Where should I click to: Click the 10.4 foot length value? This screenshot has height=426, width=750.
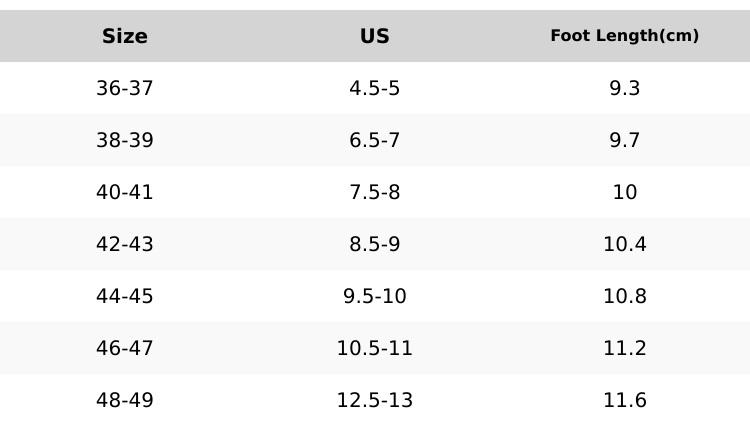624,244
